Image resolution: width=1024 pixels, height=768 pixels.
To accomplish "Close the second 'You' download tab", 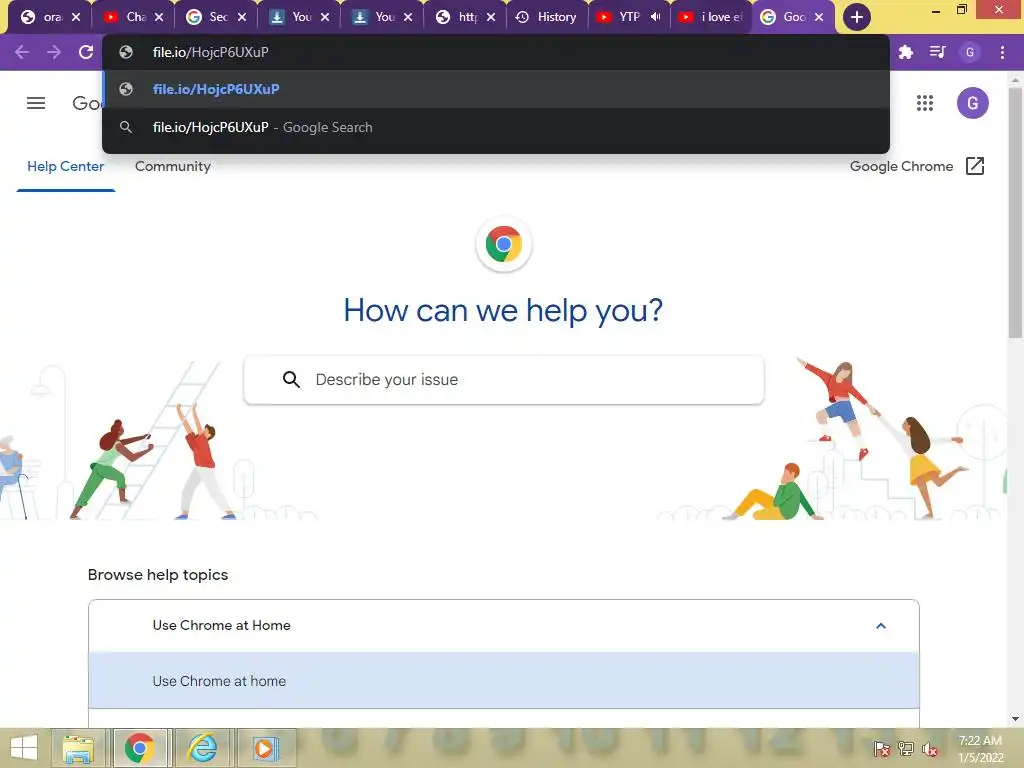I will tap(408, 17).
